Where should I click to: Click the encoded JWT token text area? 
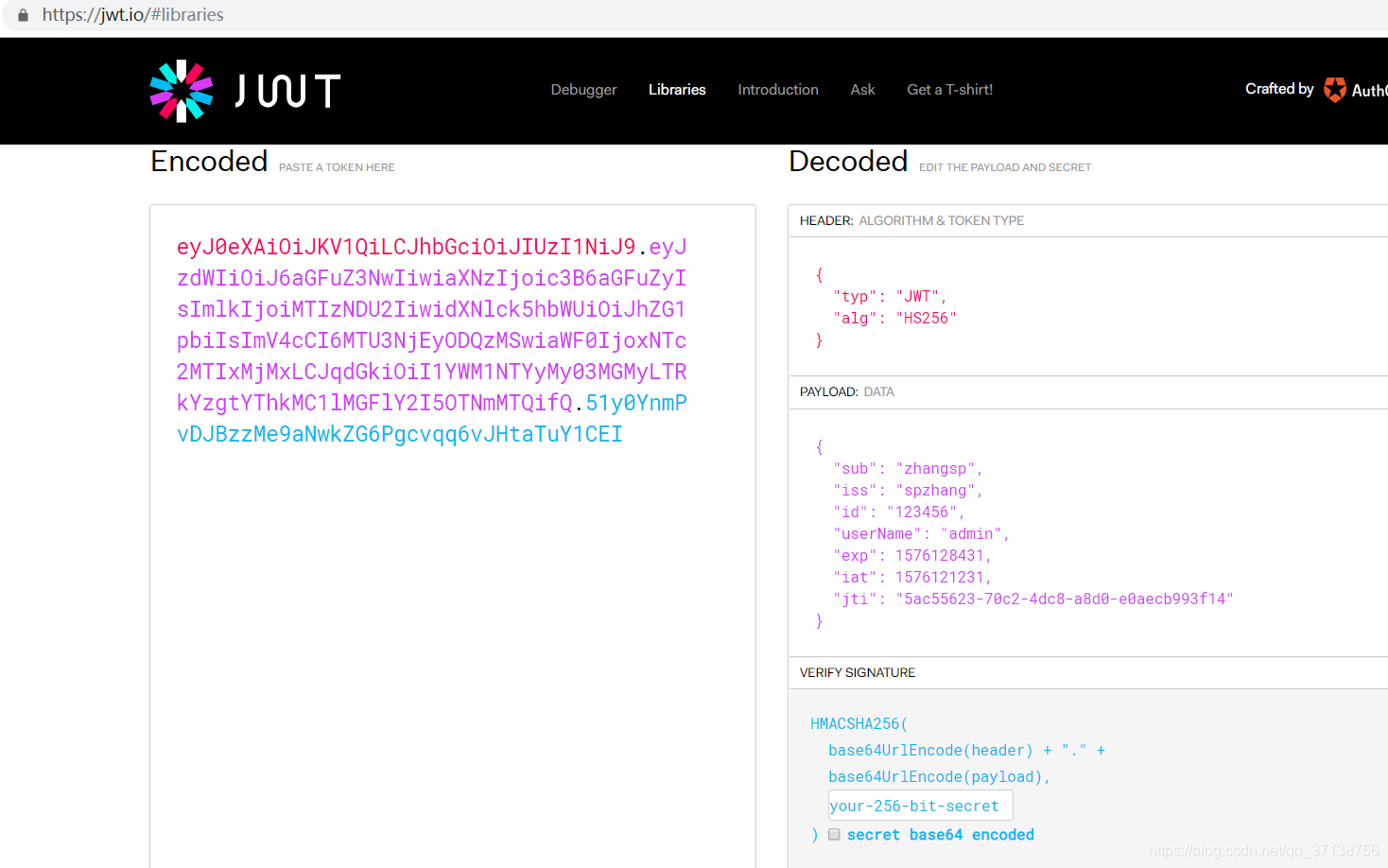pyautogui.click(x=431, y=340)
